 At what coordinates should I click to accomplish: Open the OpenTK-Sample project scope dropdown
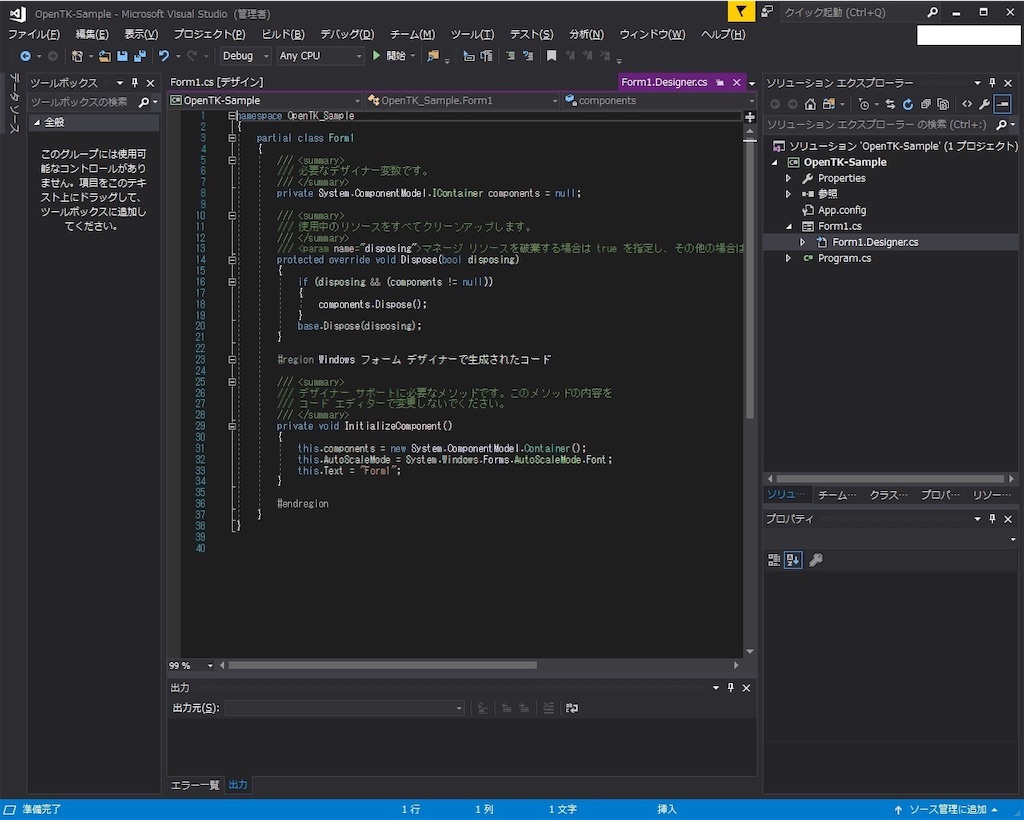(x=264, y=101)
